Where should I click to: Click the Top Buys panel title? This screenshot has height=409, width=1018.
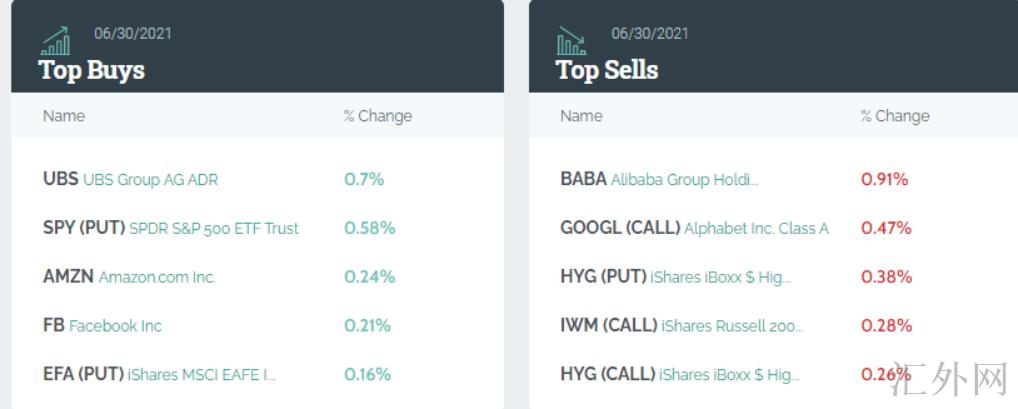(x=92, y=70)
